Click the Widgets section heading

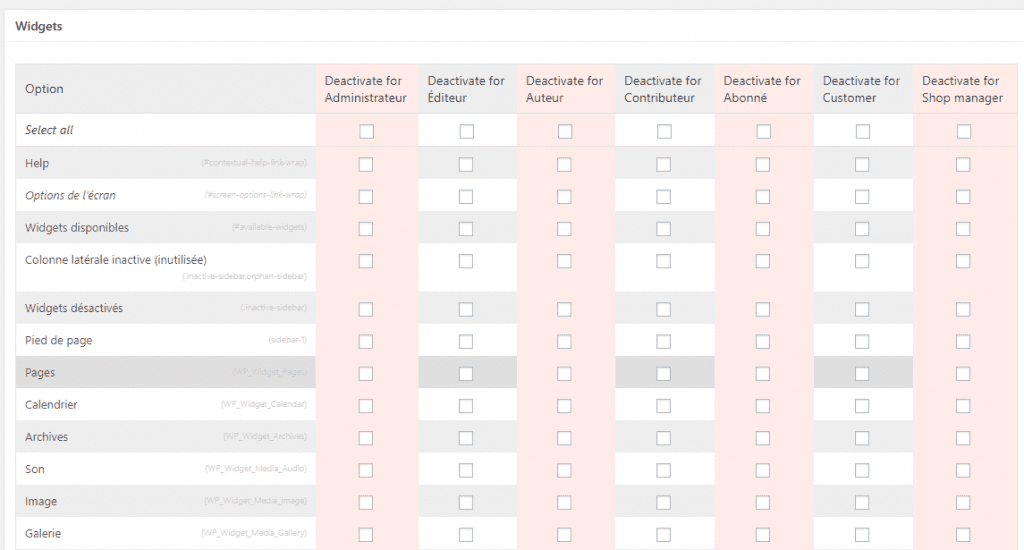[39, 26]
